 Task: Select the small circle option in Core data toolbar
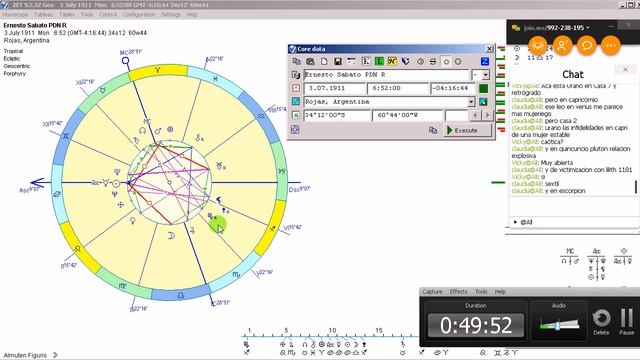[x=446, y=62]
